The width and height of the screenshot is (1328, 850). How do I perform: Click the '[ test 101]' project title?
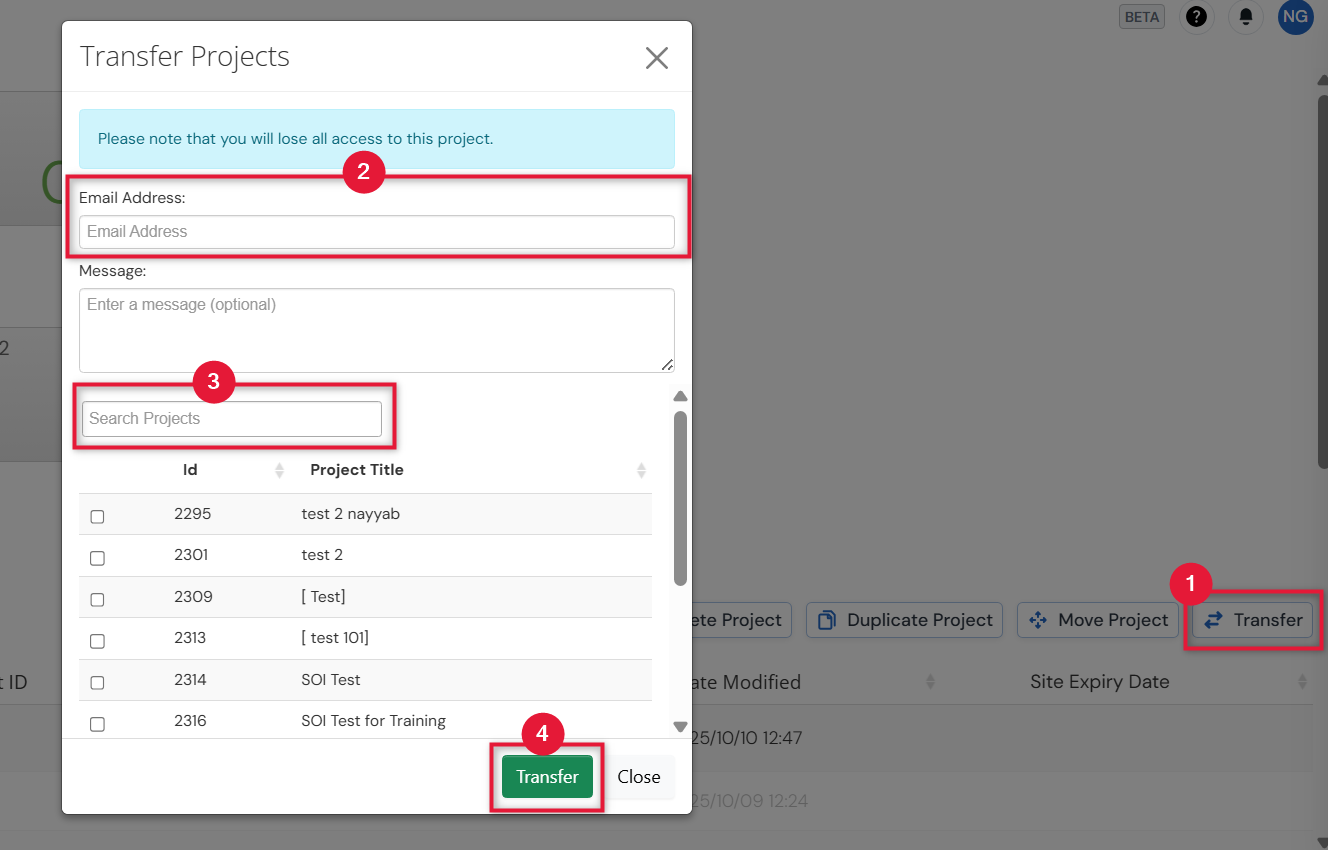335,638
